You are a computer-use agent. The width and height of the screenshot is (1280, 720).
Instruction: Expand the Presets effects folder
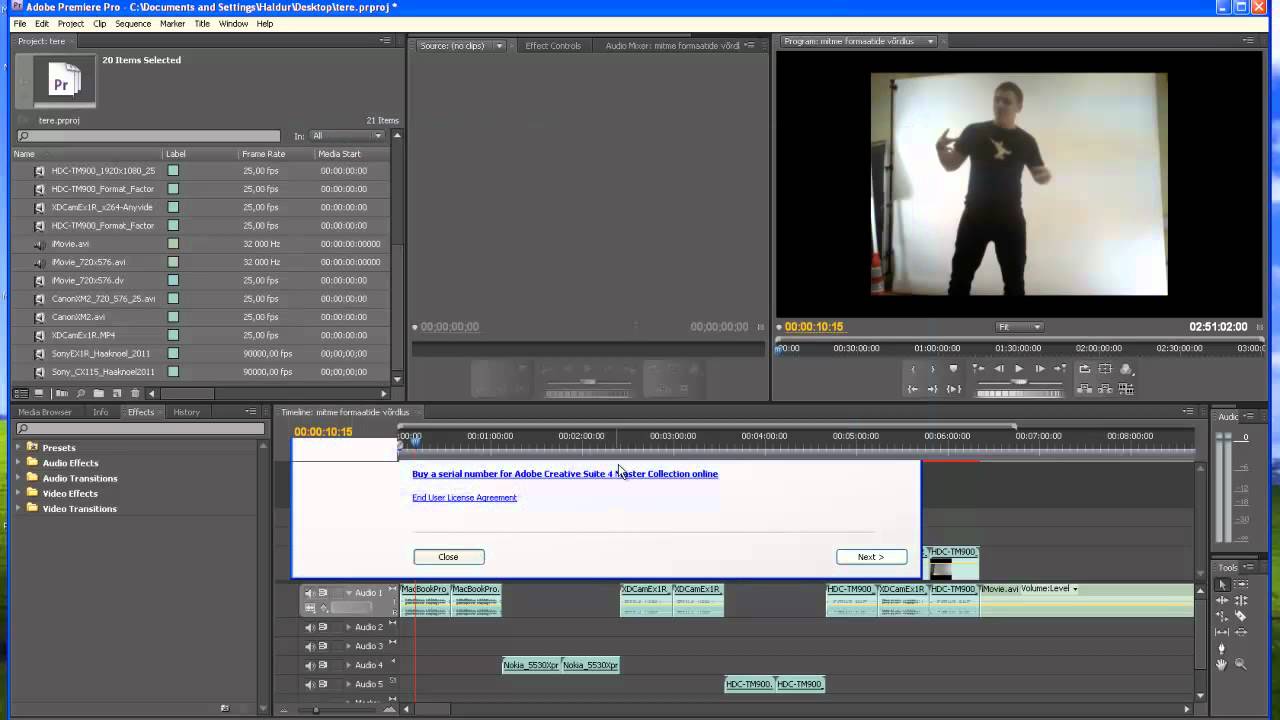(x=18, y=447)
